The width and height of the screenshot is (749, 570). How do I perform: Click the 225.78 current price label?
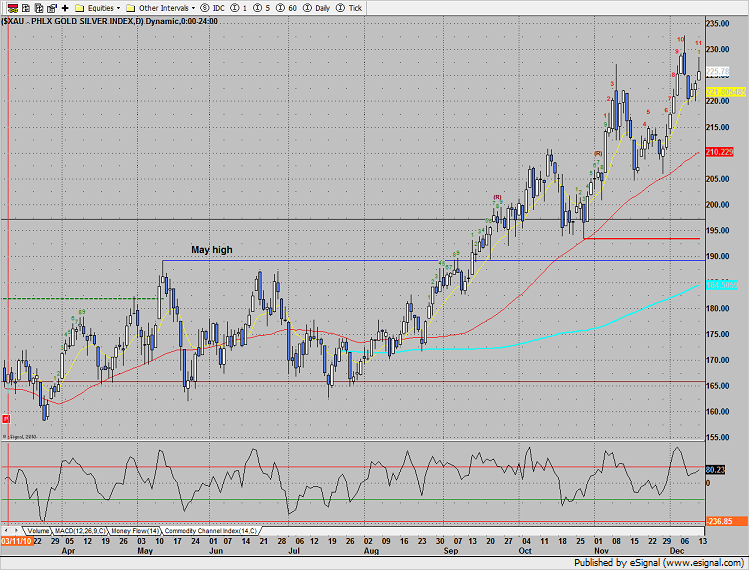click(x=717, y=72)
